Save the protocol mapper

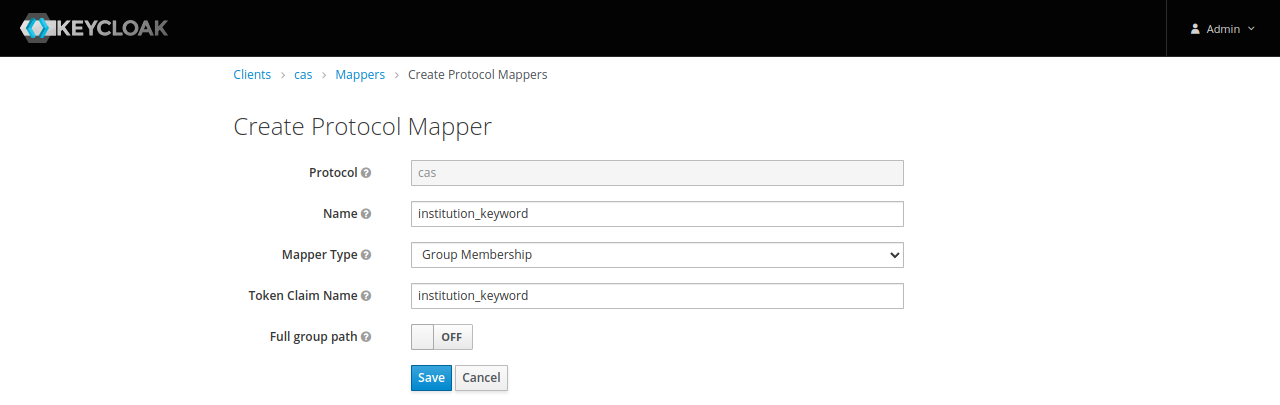pos(431,378)
